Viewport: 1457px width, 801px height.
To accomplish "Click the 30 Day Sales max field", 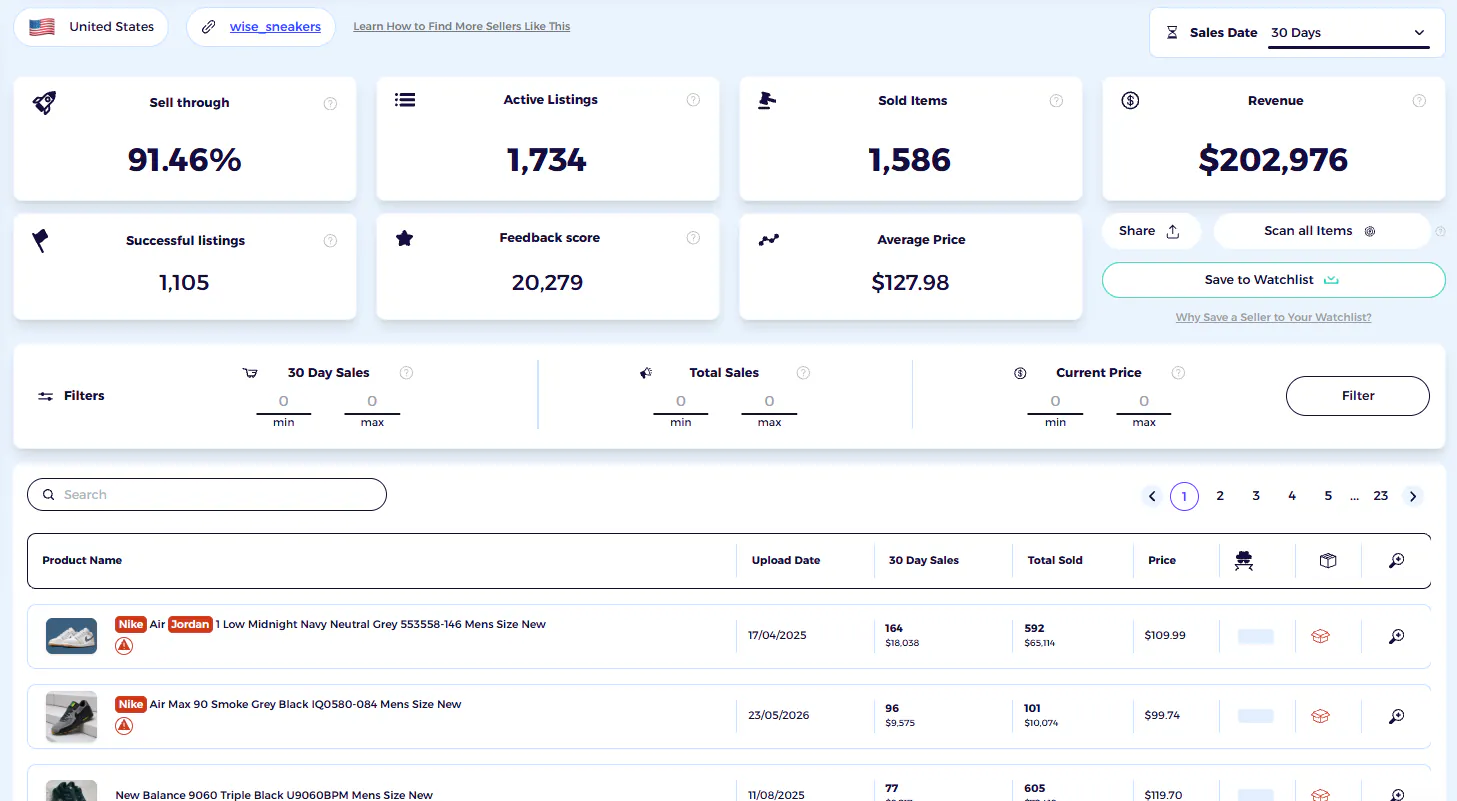I will click(372, 402).
